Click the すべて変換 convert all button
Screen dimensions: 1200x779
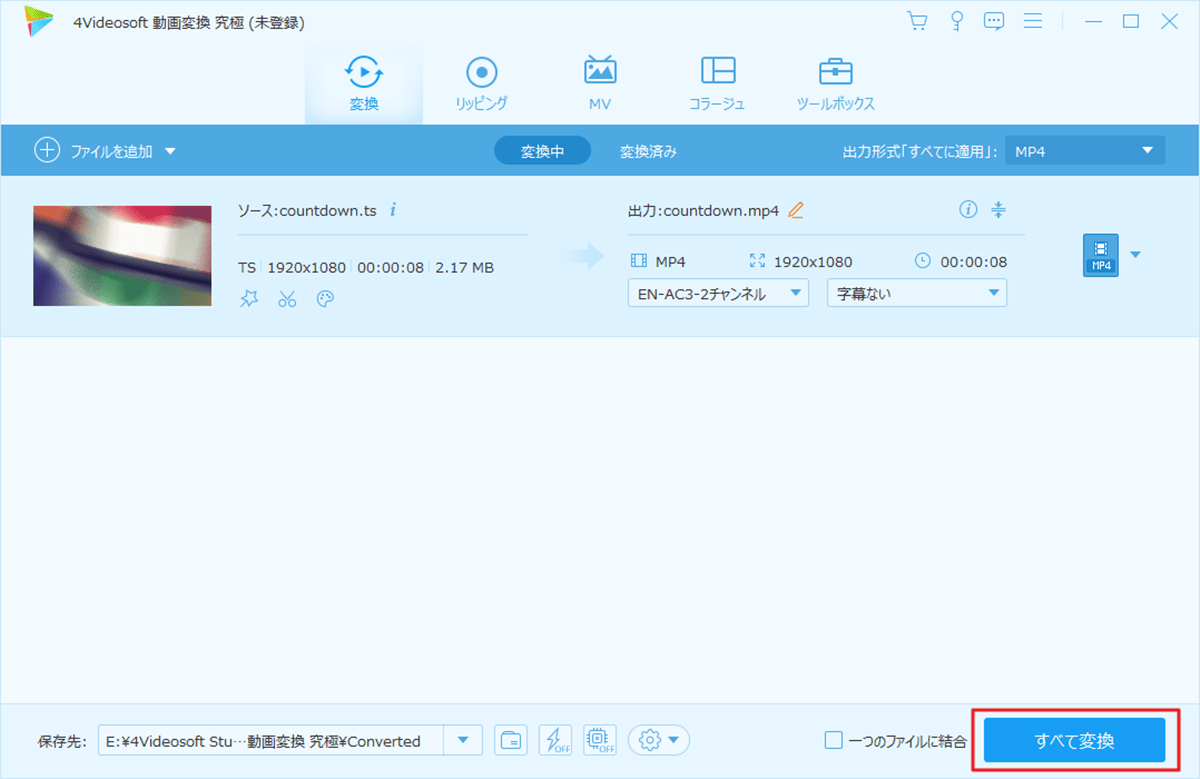coord(1074,740)
